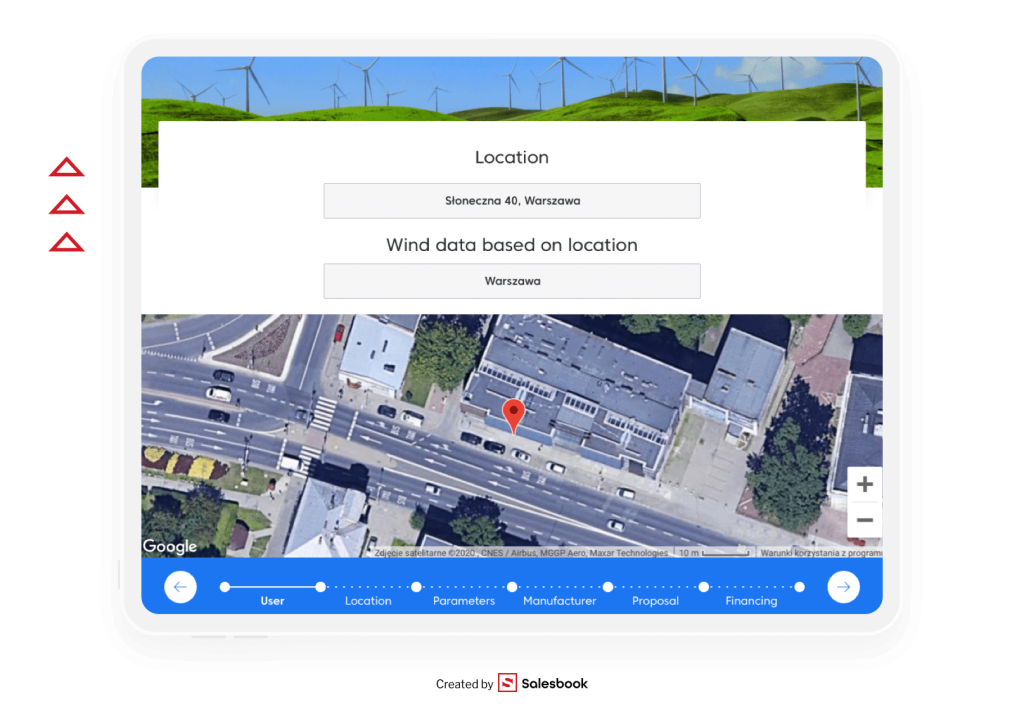Click the map's 10 m scale indicator

coord(714,553)
